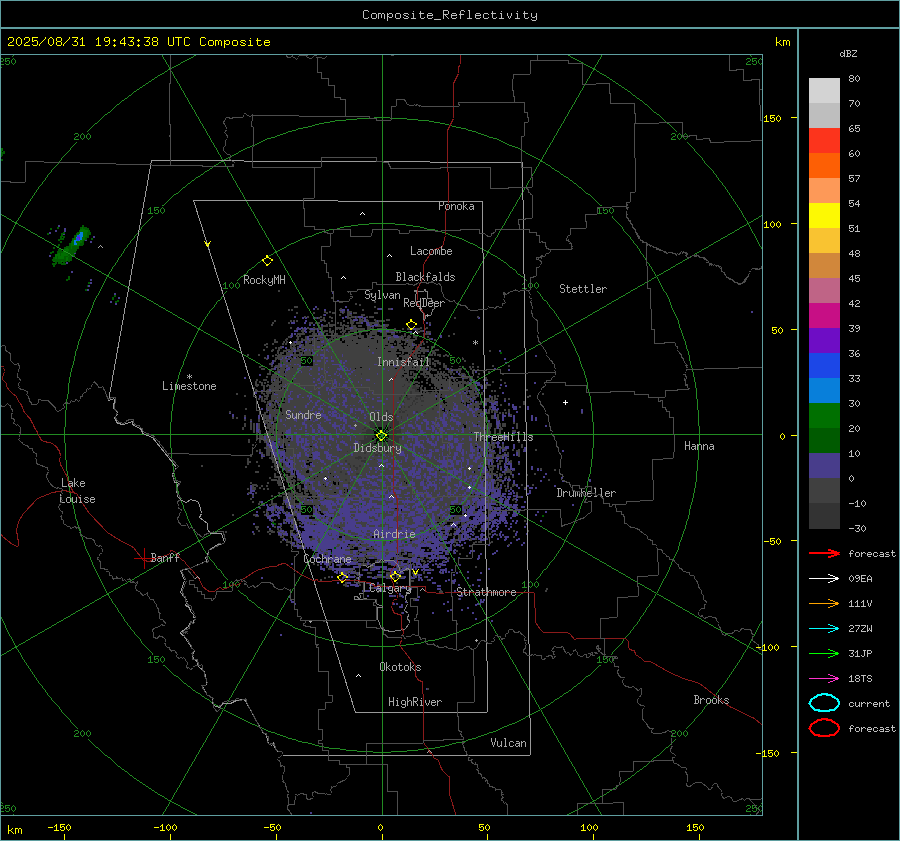Pick the green 20–30 dBZ color swatch
900x841 pixels.
(824, 416)
